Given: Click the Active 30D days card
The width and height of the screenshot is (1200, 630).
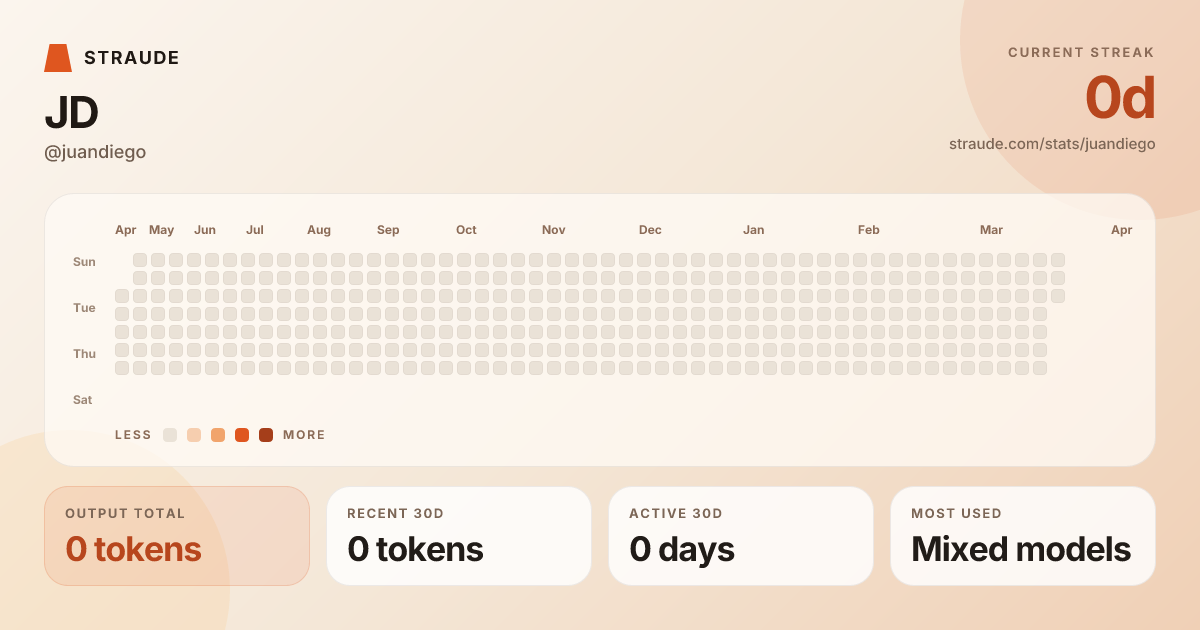Looking at the screenshot, I should tap(741, 536).
